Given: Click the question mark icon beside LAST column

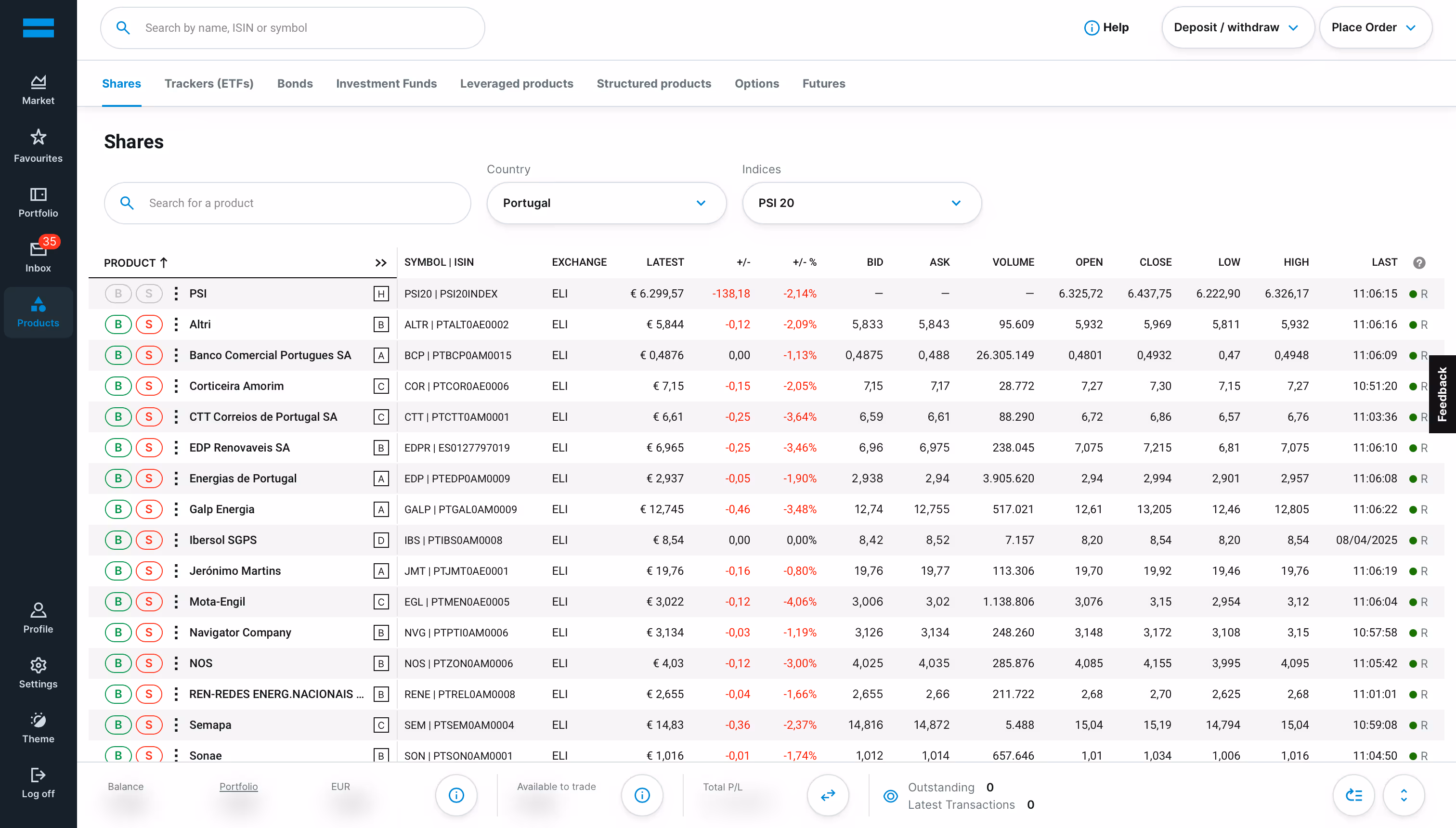Looking at the screenshot, I should (x=1419, y=263).
